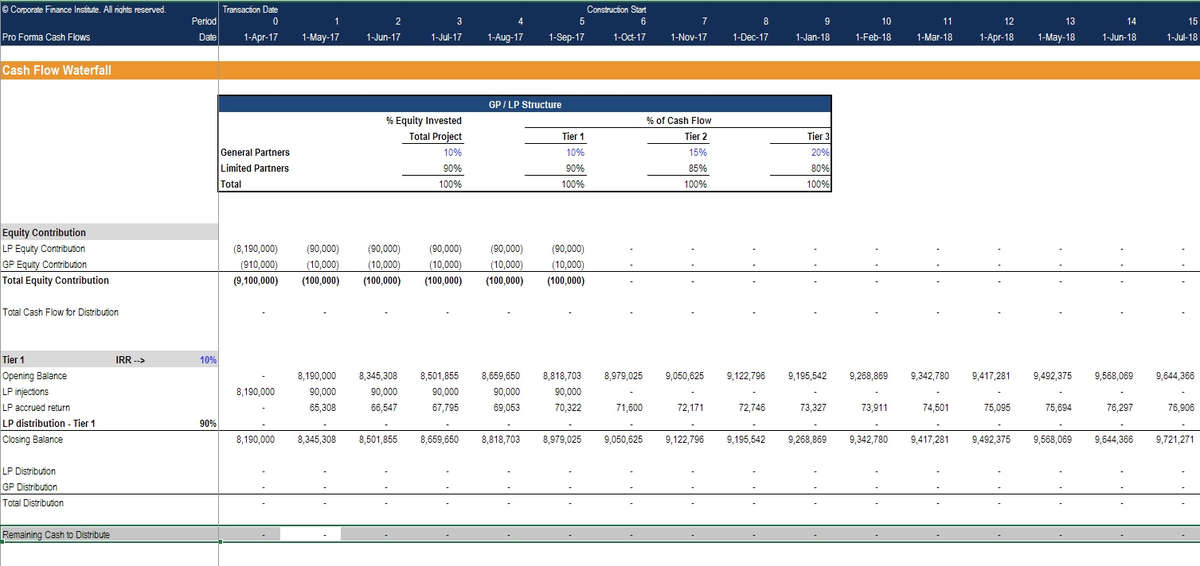Click General Partners Tier 2 15% cell

point(696,152)
